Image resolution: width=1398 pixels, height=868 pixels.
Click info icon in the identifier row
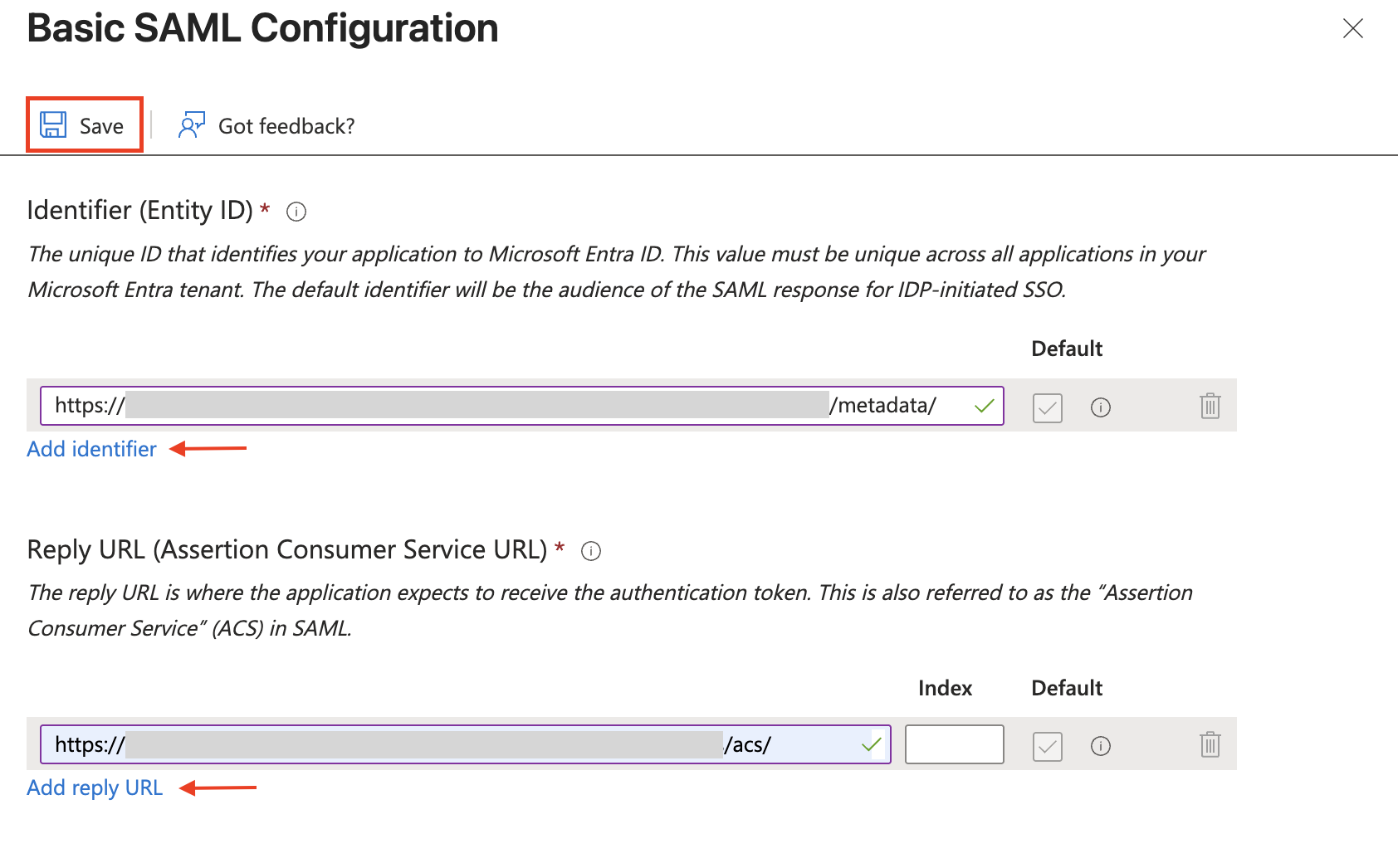(x=1101, y=407)
